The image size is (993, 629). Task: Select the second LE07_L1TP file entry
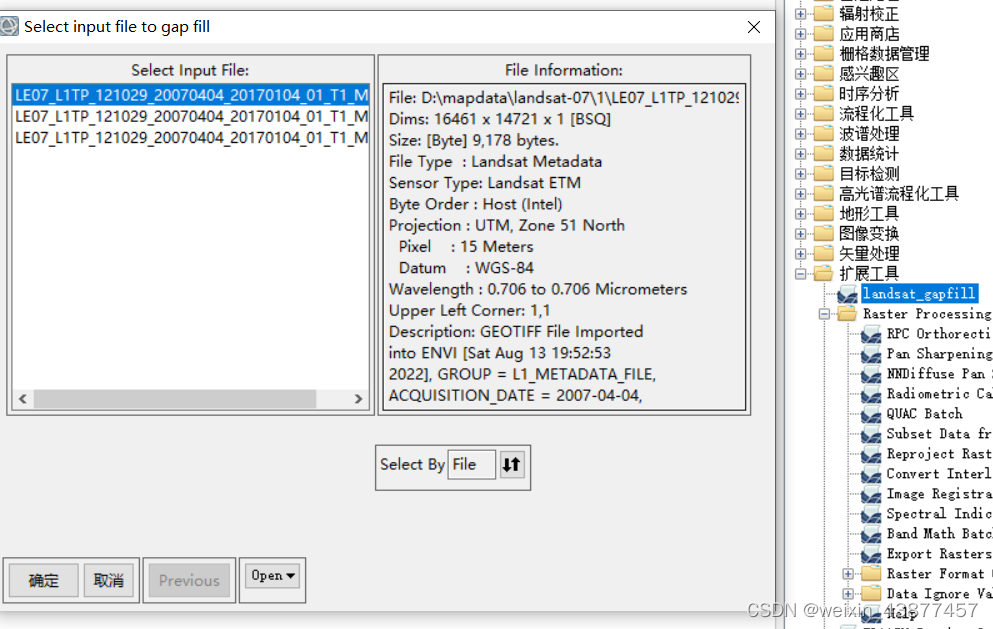point(191,117)
